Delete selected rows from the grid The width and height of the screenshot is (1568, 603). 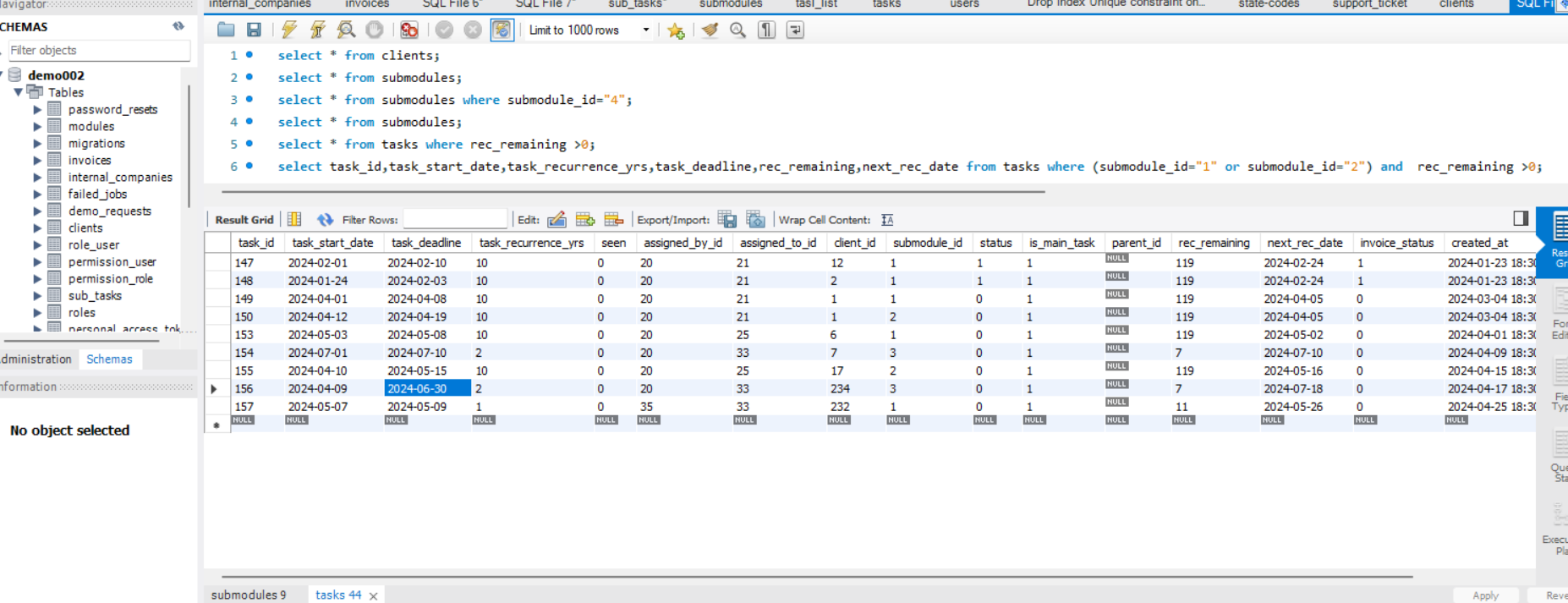point(614,219)
